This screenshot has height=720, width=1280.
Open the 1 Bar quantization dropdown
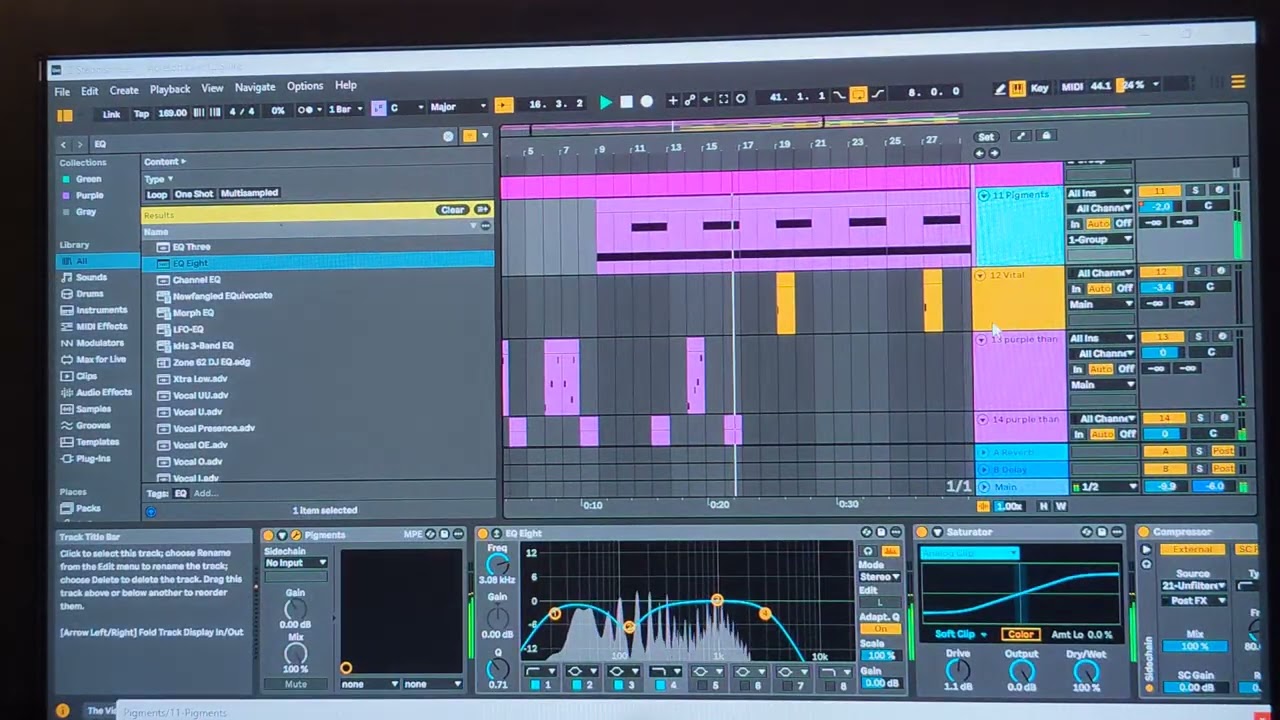click(345, 109)
